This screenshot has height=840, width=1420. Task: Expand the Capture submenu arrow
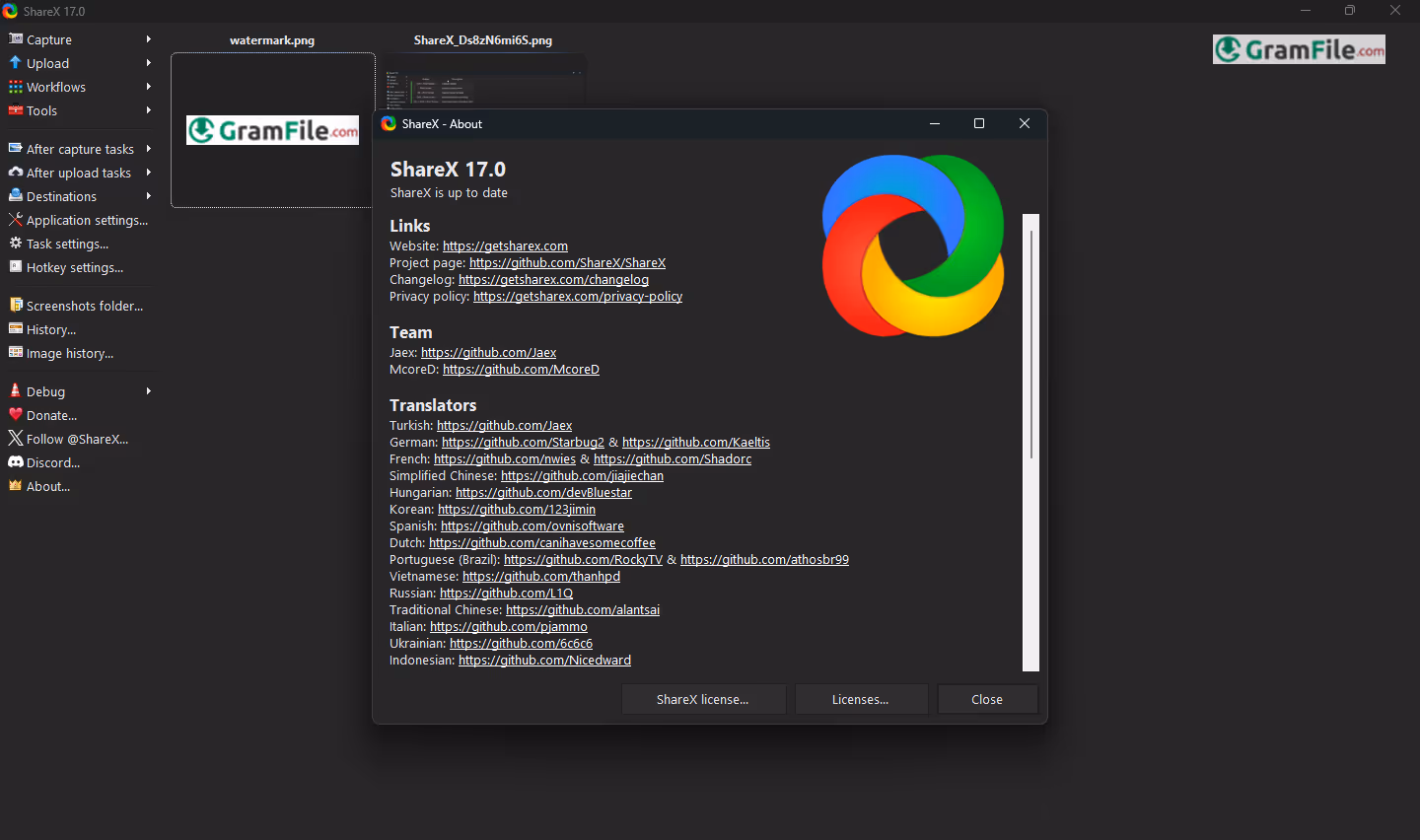[x=149, y=39]
